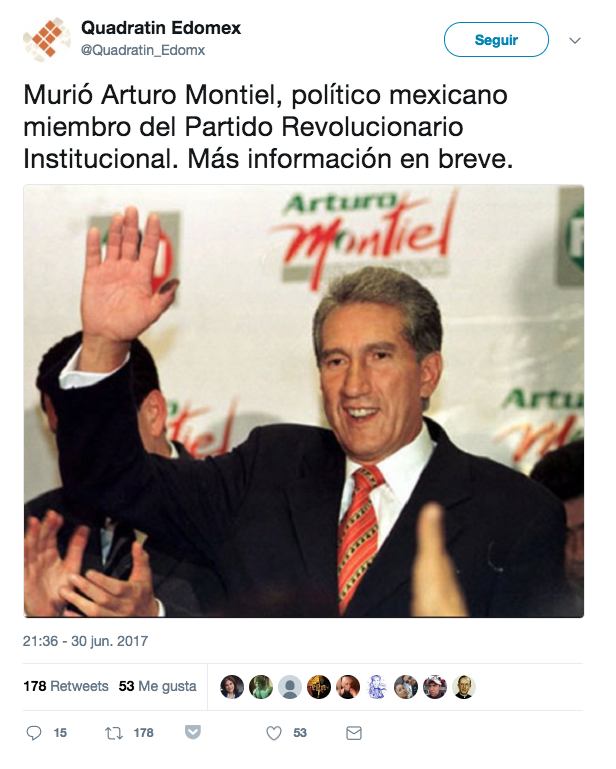Click the 178 count beside the retweet icon
This screenshot has width=616, height=769.
coord(143,733)
